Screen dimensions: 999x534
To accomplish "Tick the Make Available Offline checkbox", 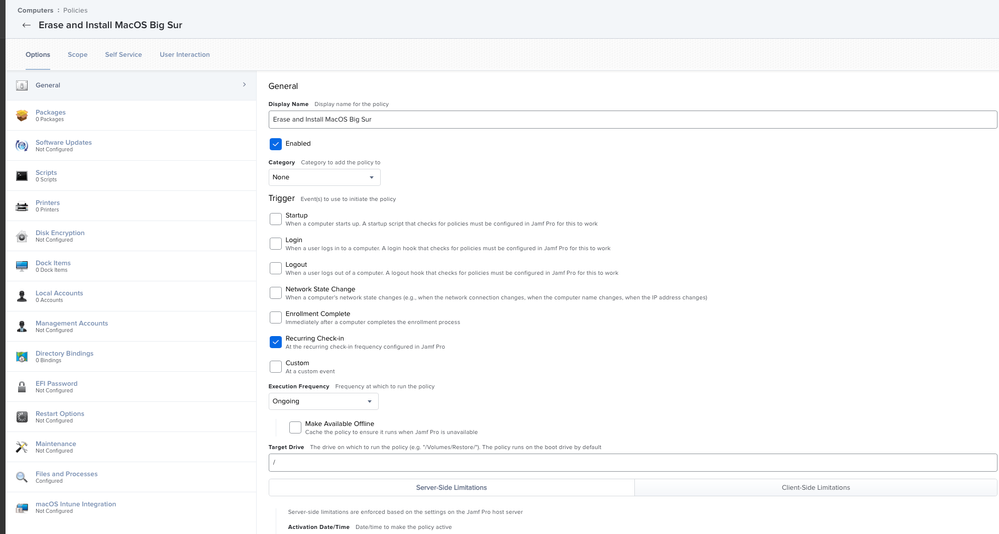I will pyautogui.click(x=295, y=428).
